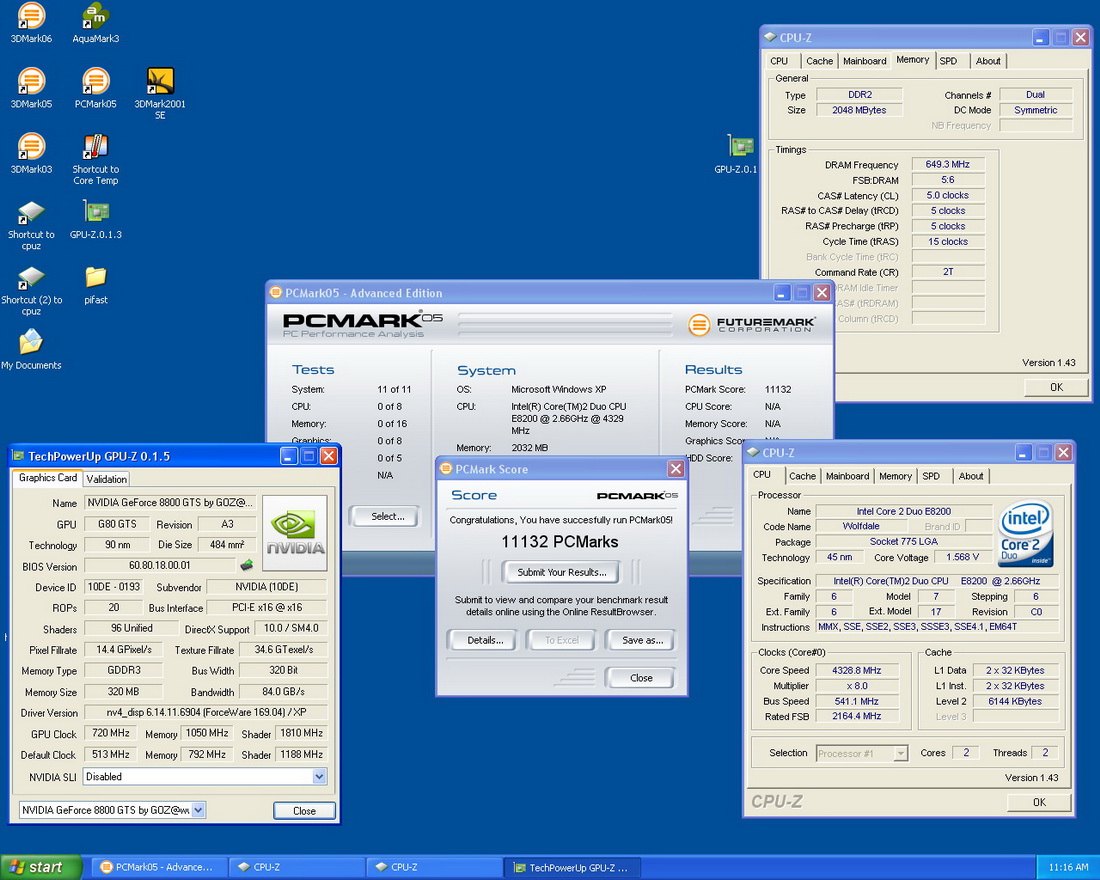
Task: Open the 3DMark06 desktop shortcut
Action: click(x=31, y=23)
